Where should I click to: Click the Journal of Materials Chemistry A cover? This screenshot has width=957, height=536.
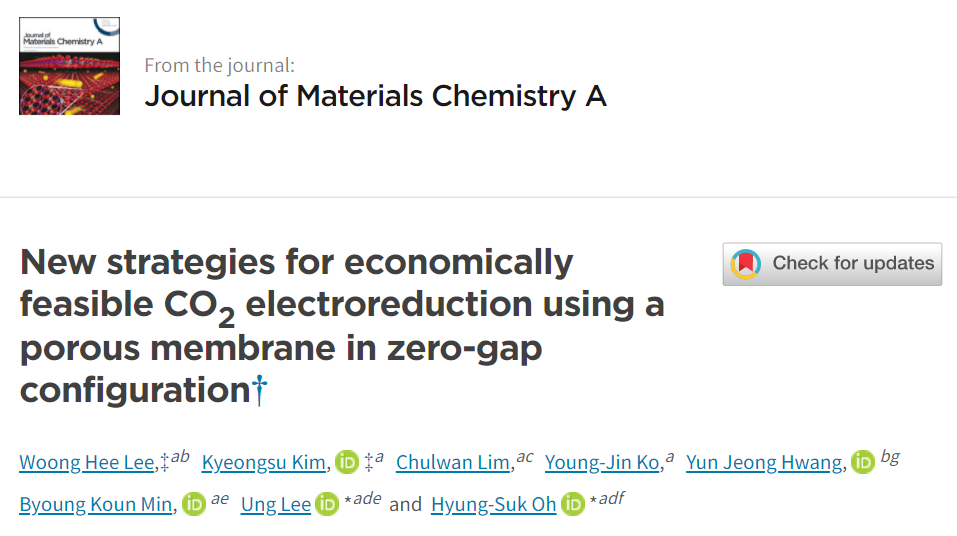pyautogui.click(x=70, y=66)
